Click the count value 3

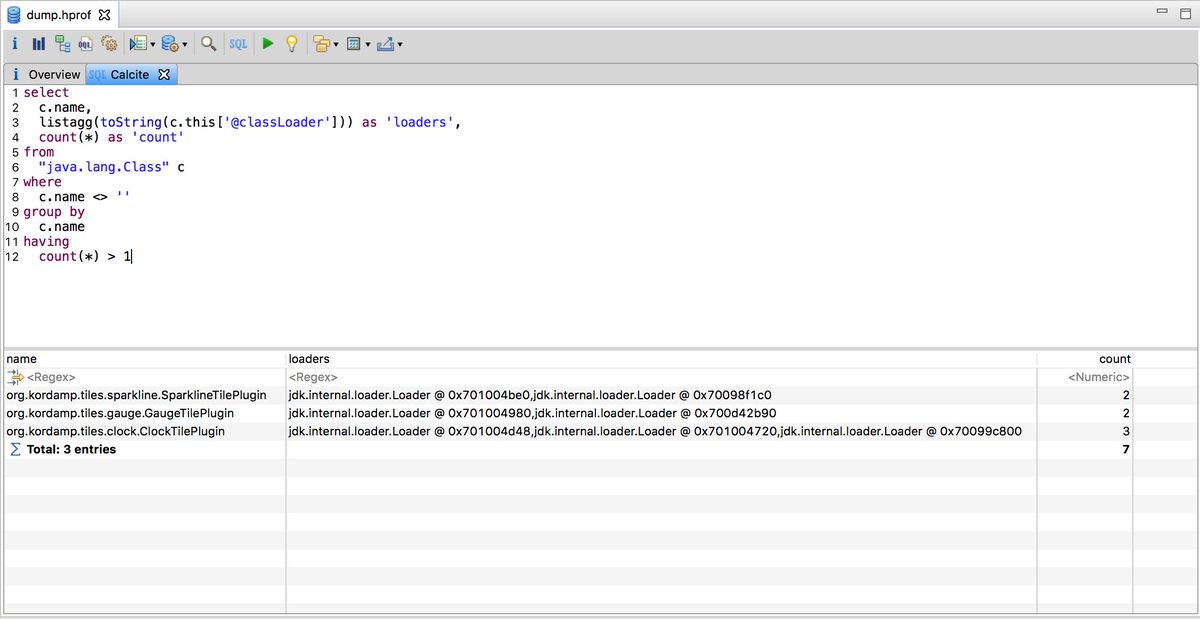coord(1126,431)
